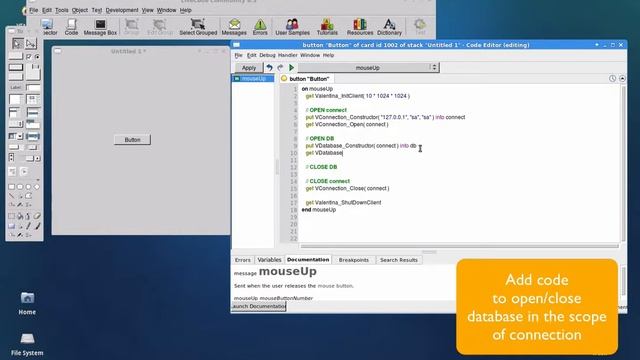The height and width of the screenshot is (360, 640).
Task: Switch to the Errors tab
Action: click(242, 260)
